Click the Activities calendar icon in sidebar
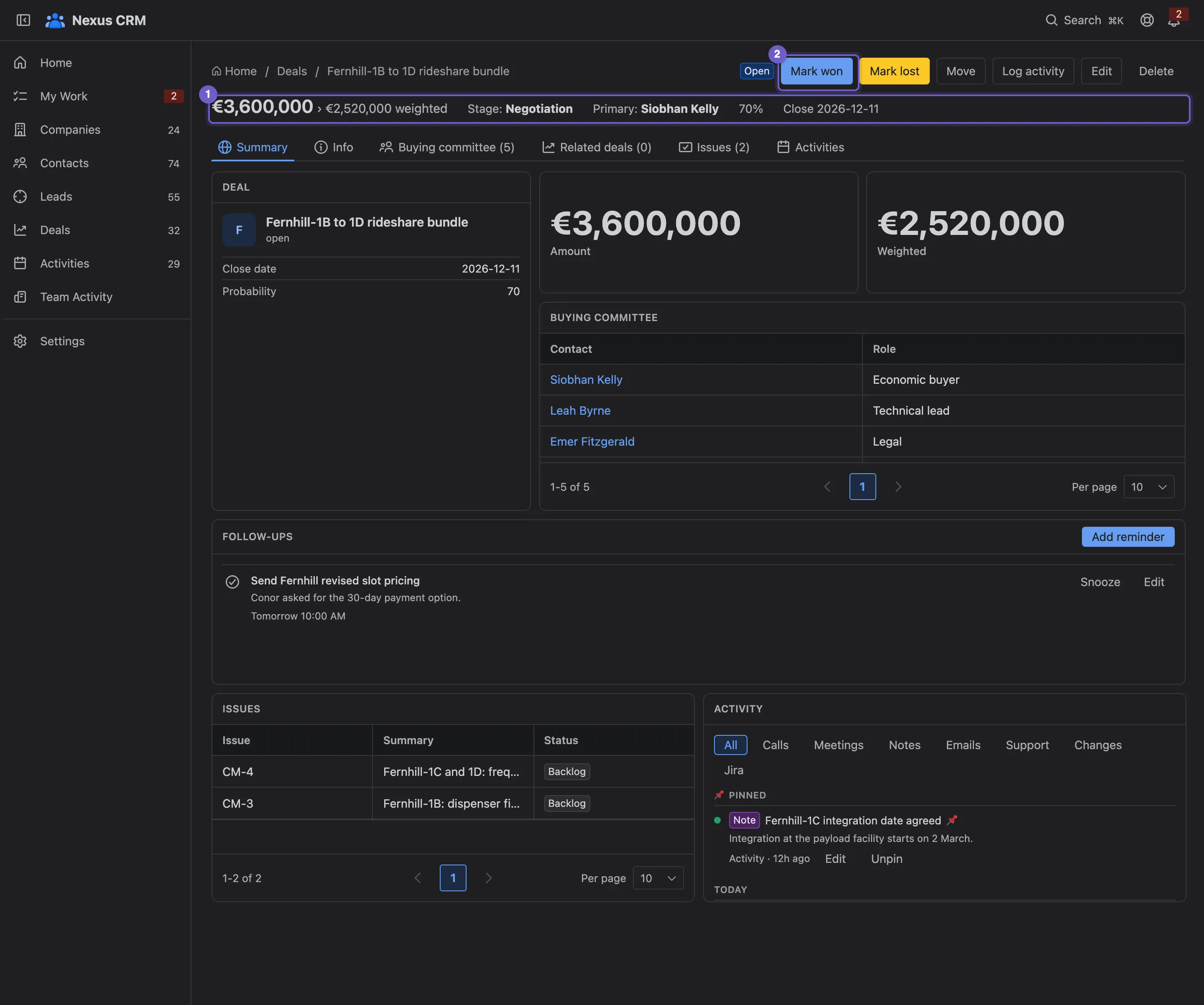This screenshot has height=1005, width=1204. [20, 263]
